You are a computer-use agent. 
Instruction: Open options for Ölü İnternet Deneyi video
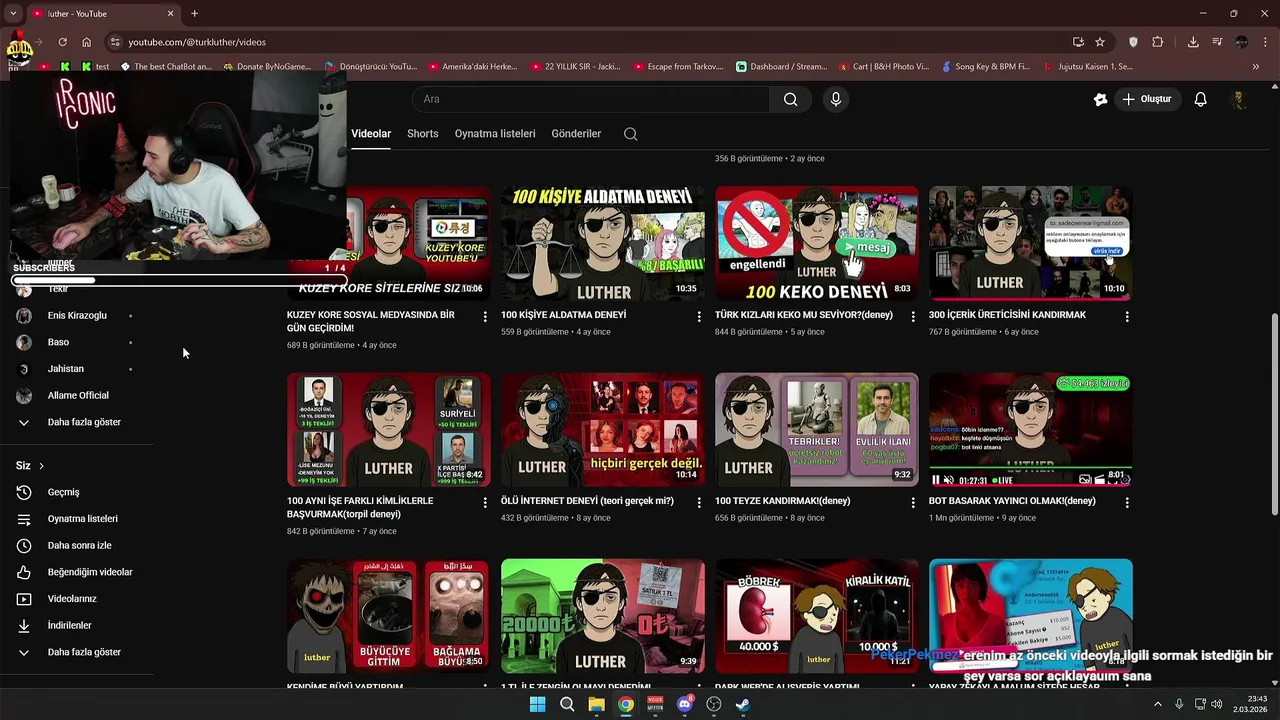(x=699, y=503)
